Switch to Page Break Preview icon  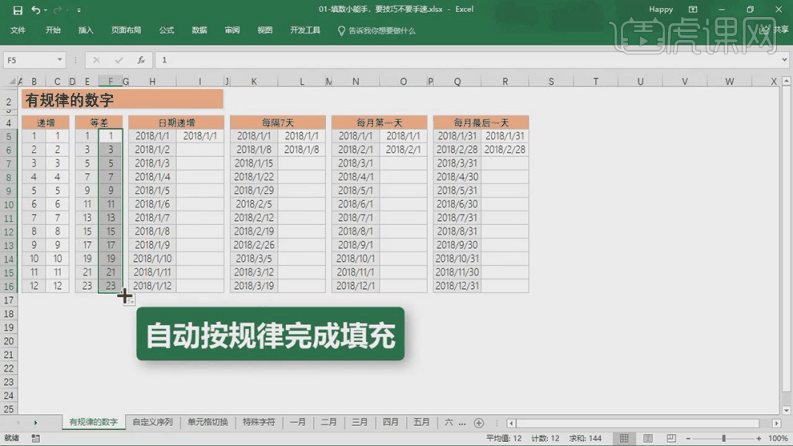tap(671, 438)
